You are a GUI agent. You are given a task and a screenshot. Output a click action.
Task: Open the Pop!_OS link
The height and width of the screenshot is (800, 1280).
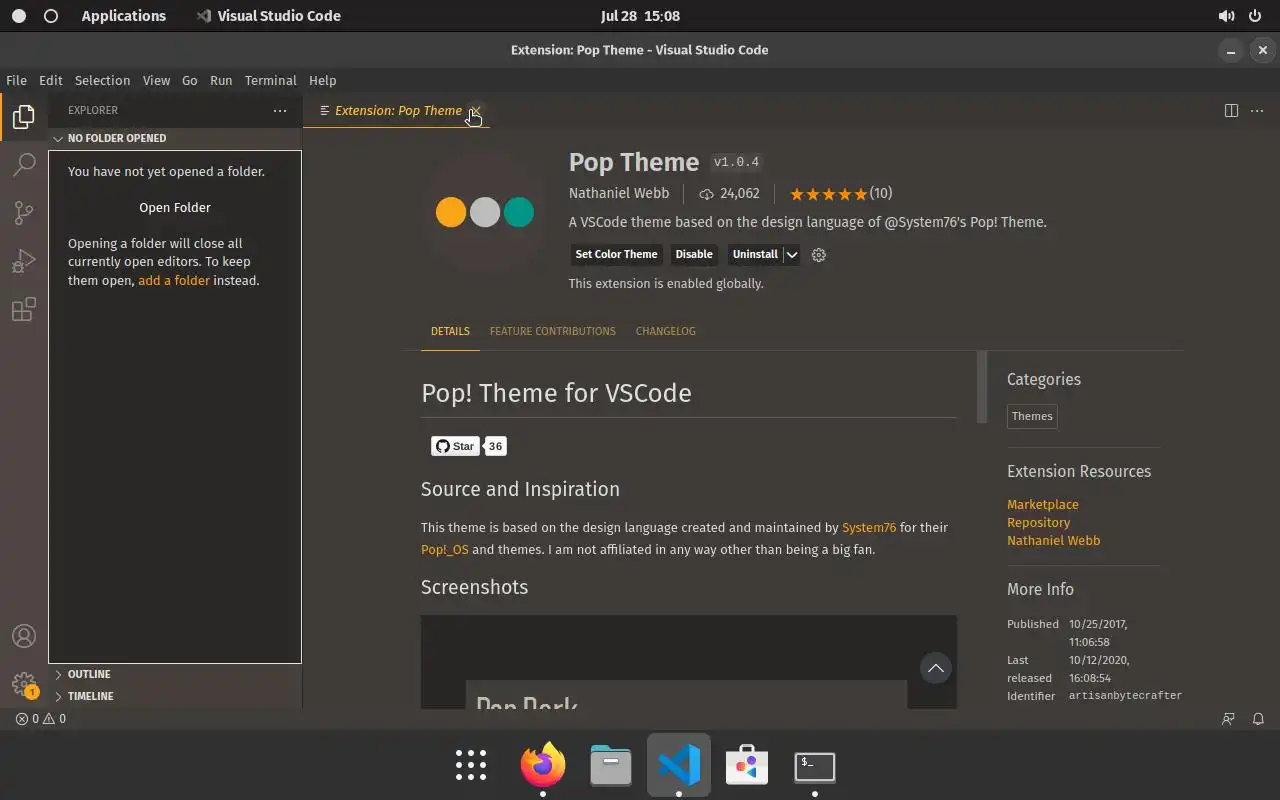pyautogui.click(x=445, y=550)
